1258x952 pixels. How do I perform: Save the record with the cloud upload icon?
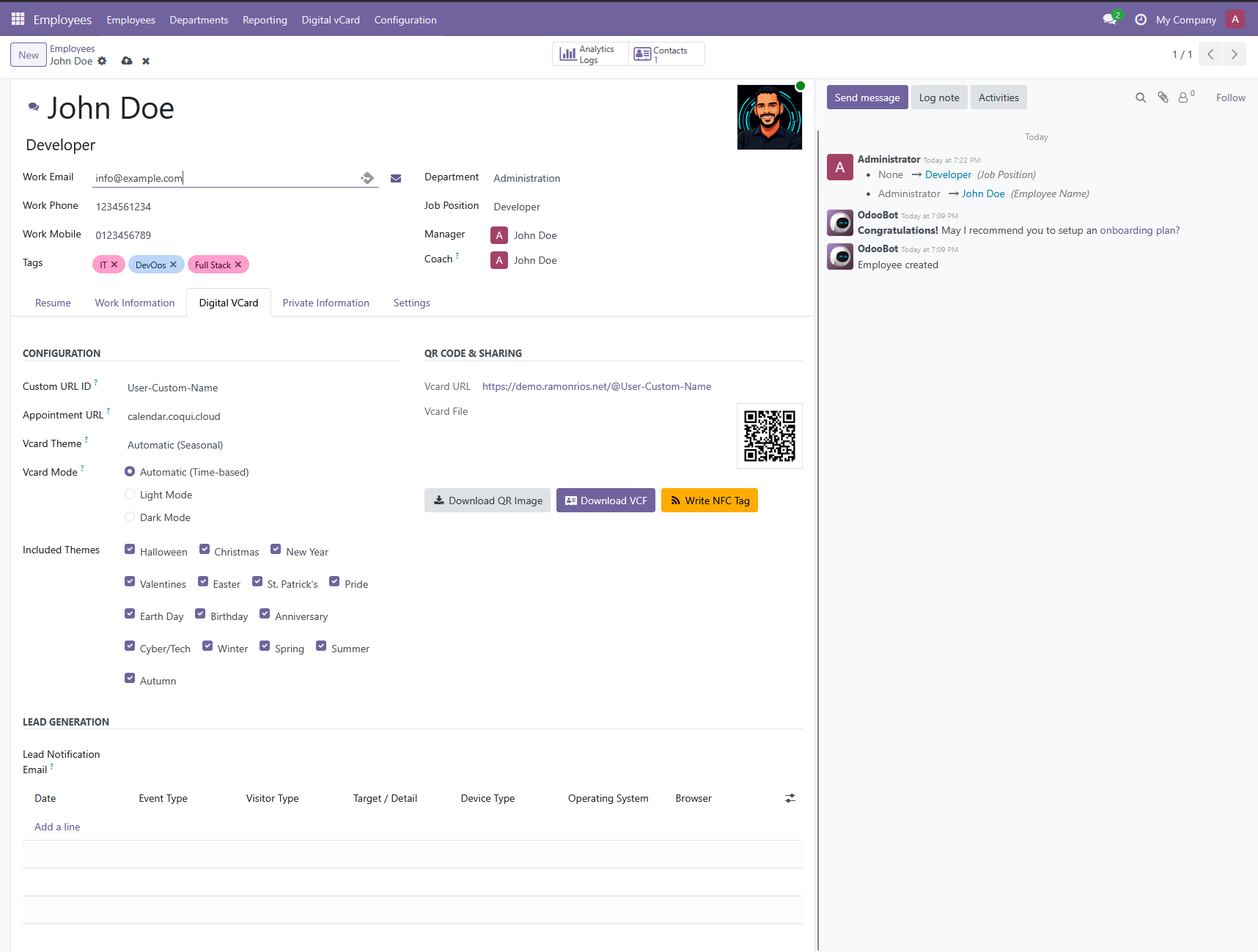(x=127, y=61)
